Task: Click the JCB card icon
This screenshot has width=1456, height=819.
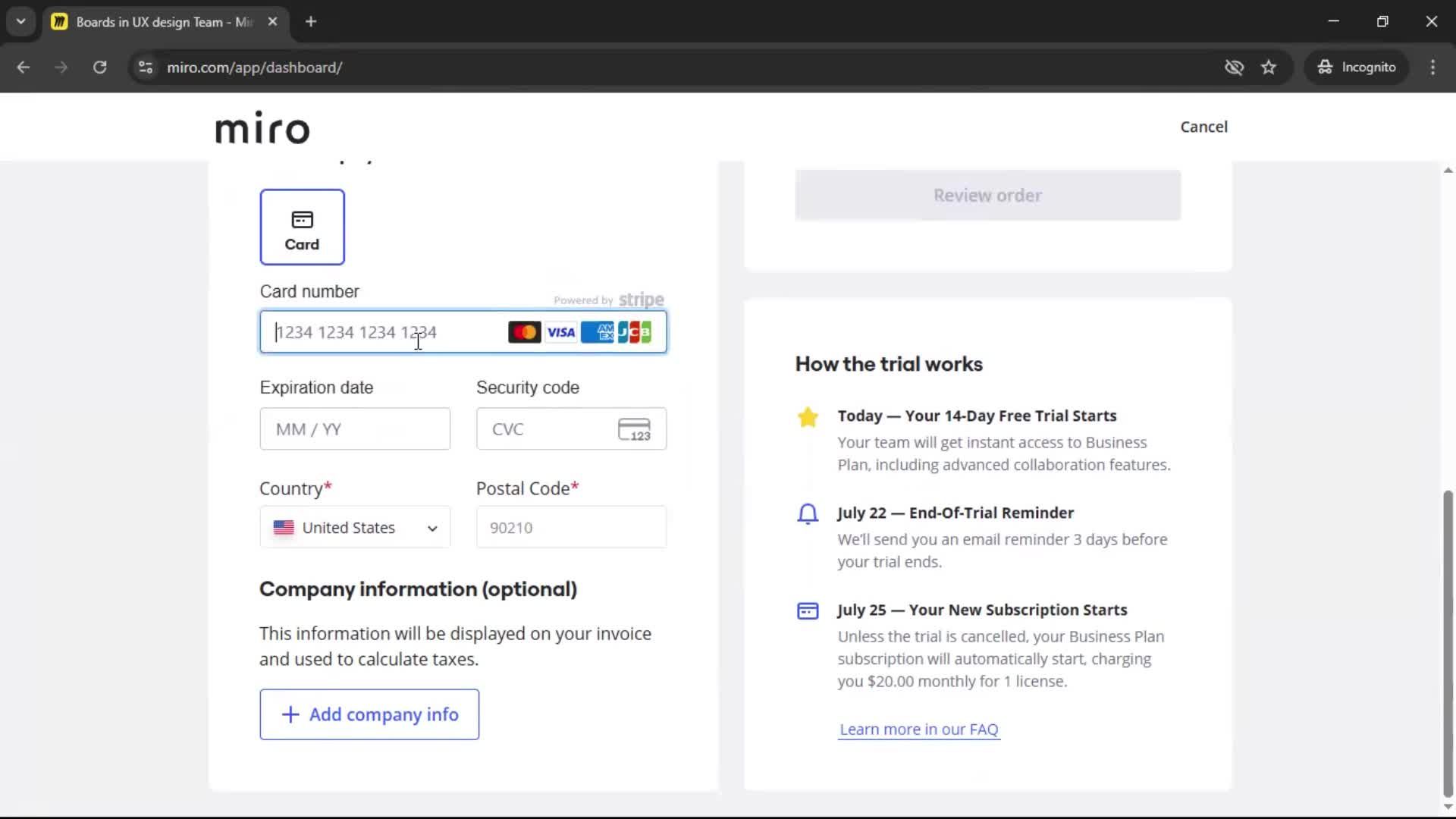Action: pyautogui.click(x=635, y=332)
